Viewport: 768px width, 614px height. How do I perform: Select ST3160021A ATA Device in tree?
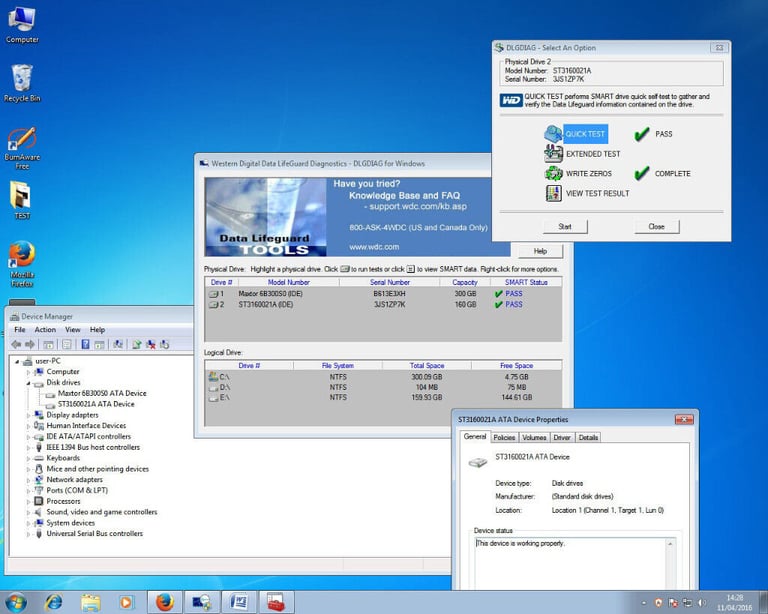(96, 404)
